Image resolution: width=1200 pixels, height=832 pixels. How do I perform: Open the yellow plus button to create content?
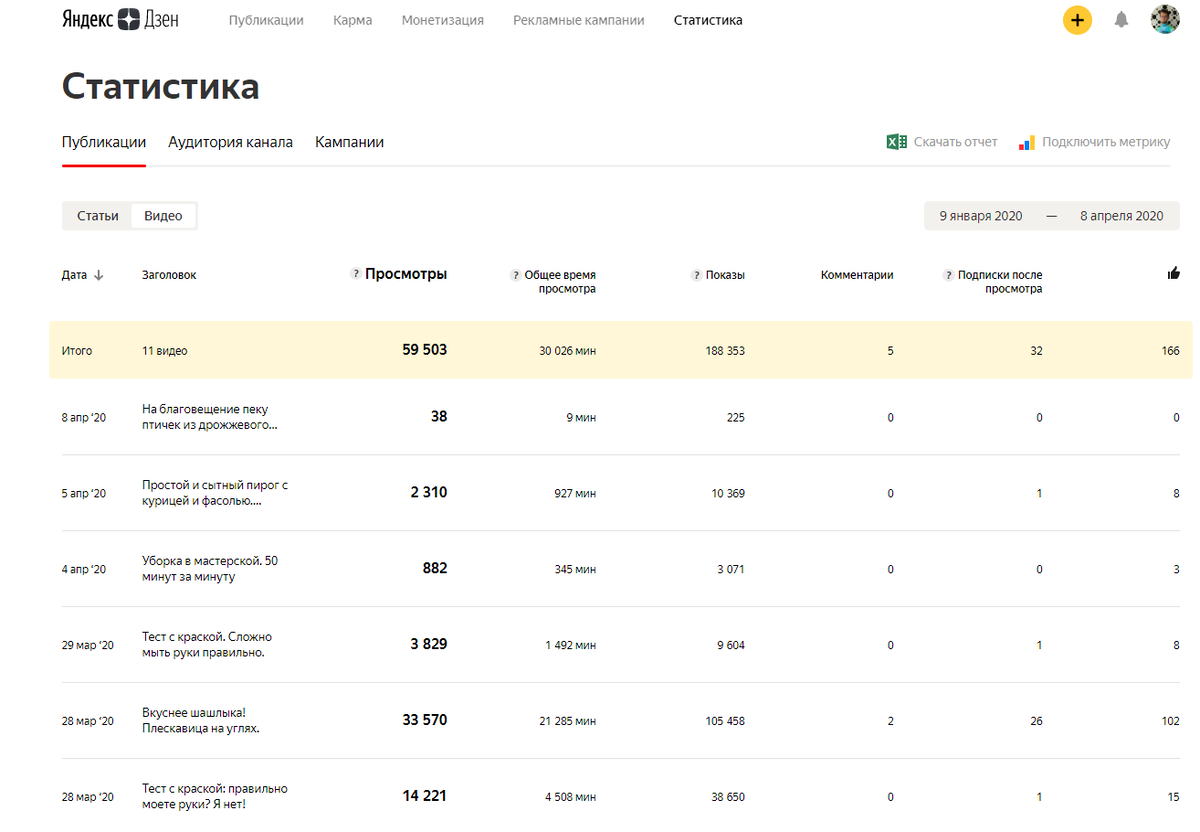click(1077, 19)
